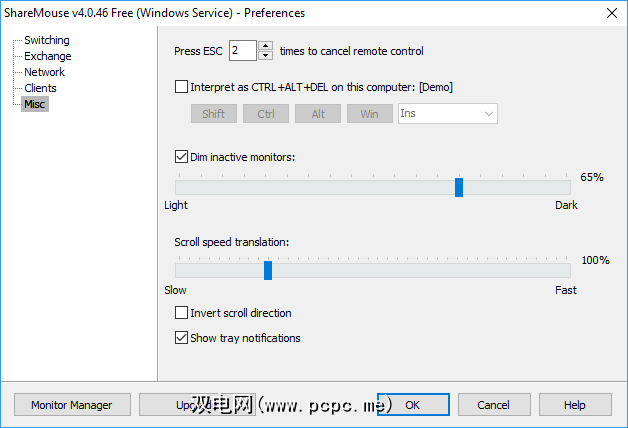
Task: Close the Preferences window
Action: (x=611, y=13)
